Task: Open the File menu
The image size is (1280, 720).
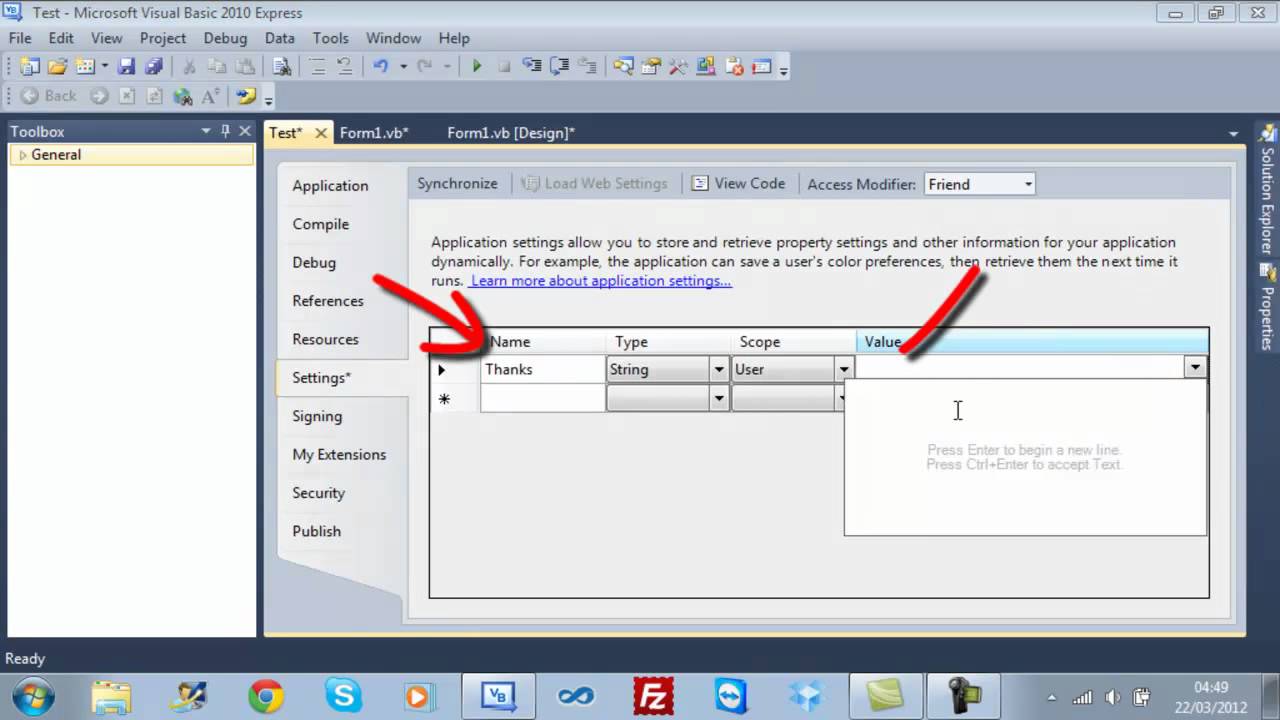Action: pyautogui.click(x=20, y=38)
